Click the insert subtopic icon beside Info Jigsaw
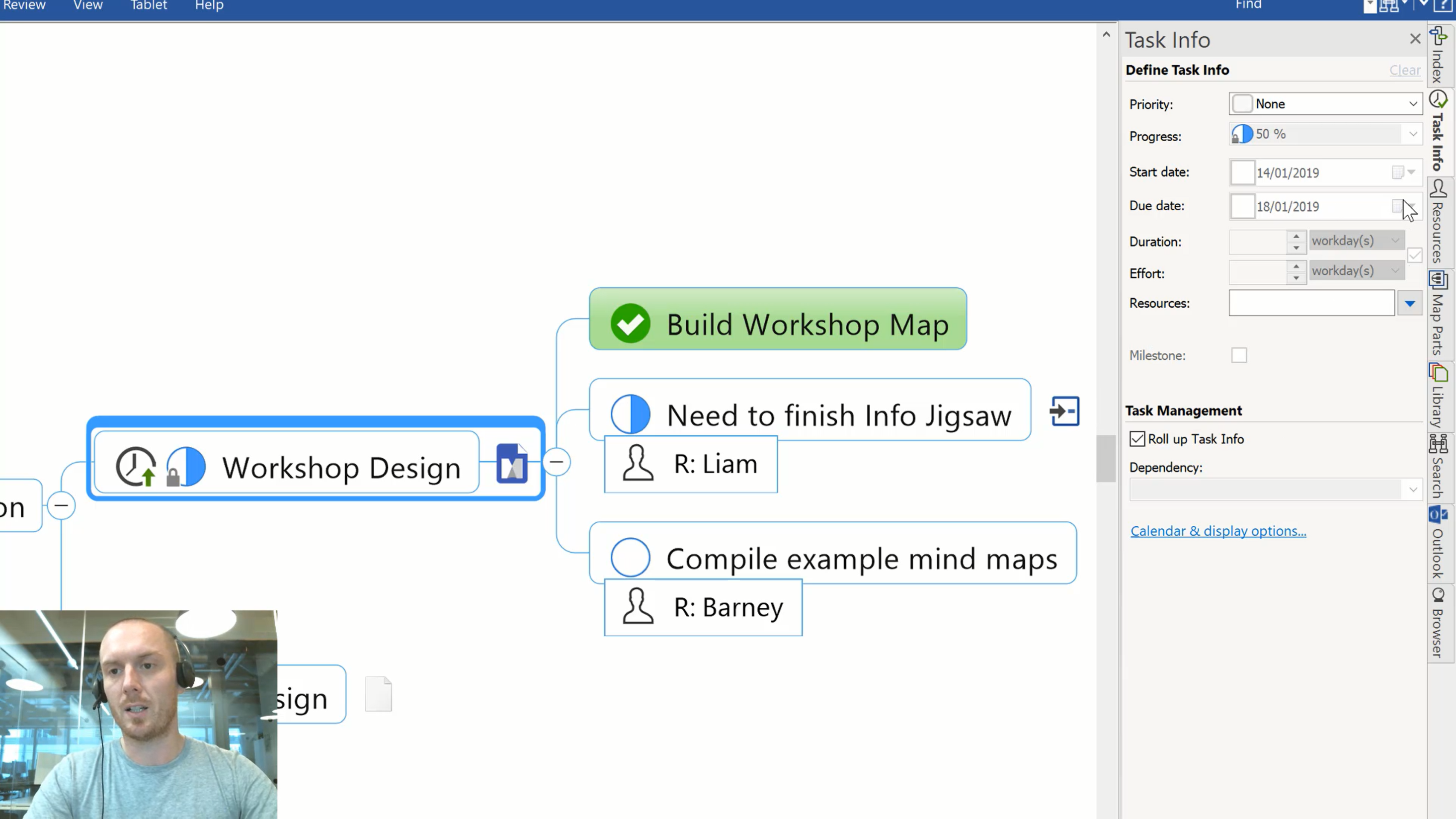1456x819 pixels. [x=1065, y=411]
